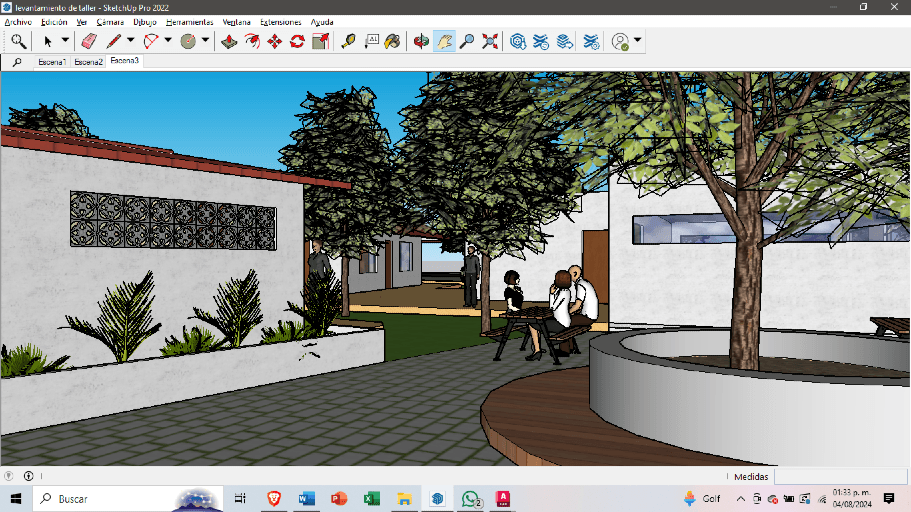The width and height of the screenshot is (911, 512).
Task: Activate the Orbit tool
Action: 421,41
